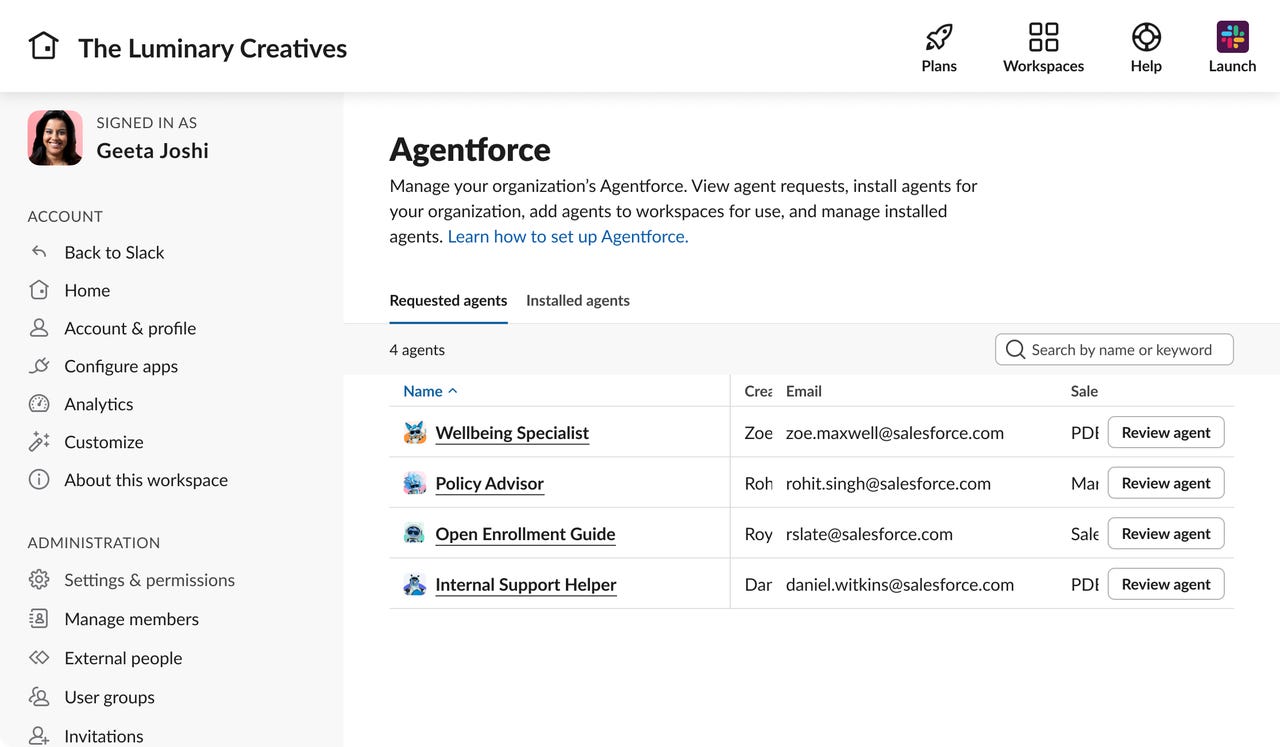Open the Launch app icon
Image resolution: width=1280 pixels, height=747 pixels.
pyautogui.click(x=1232, y=35)
